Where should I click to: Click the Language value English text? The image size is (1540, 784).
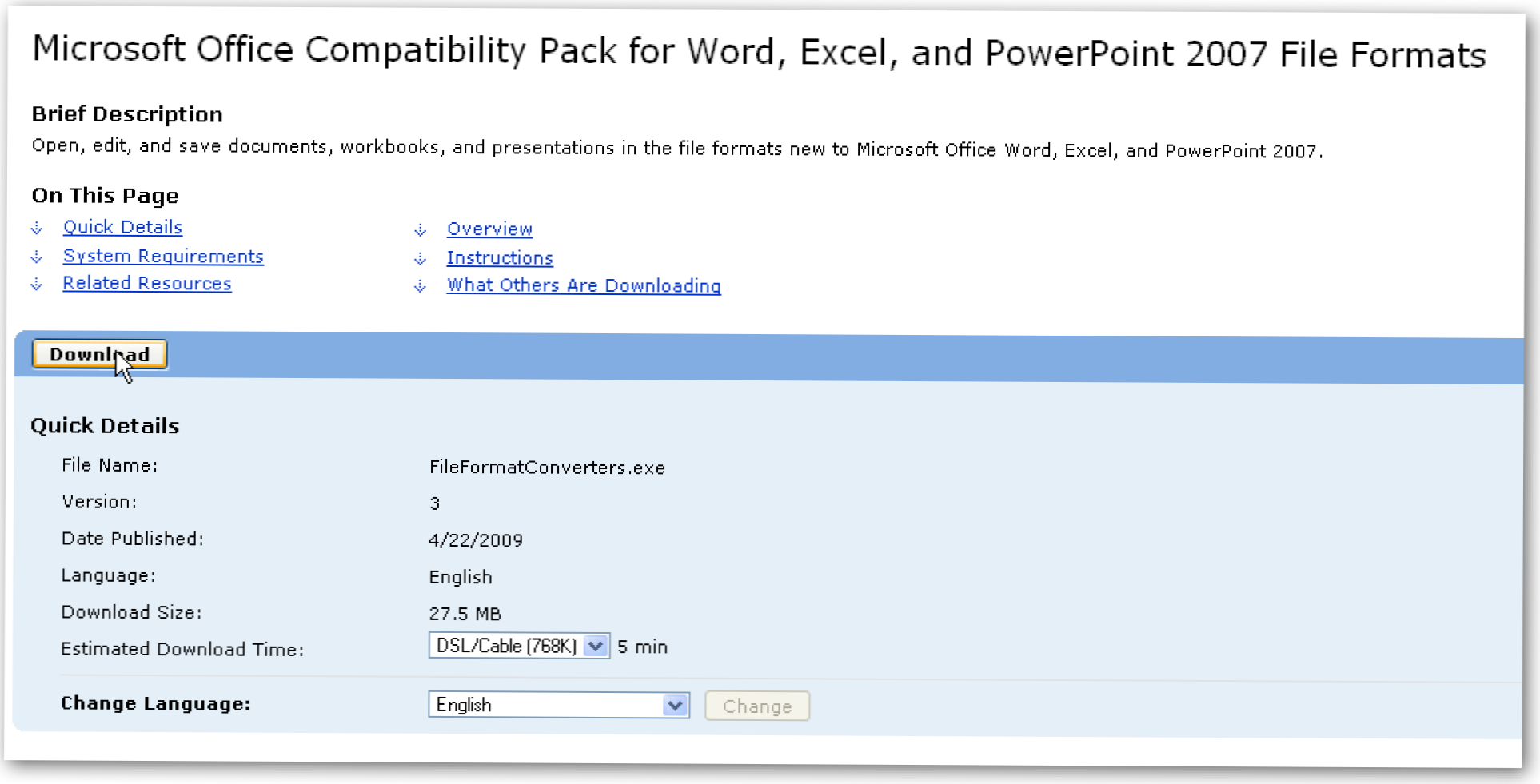coord(461,577)
